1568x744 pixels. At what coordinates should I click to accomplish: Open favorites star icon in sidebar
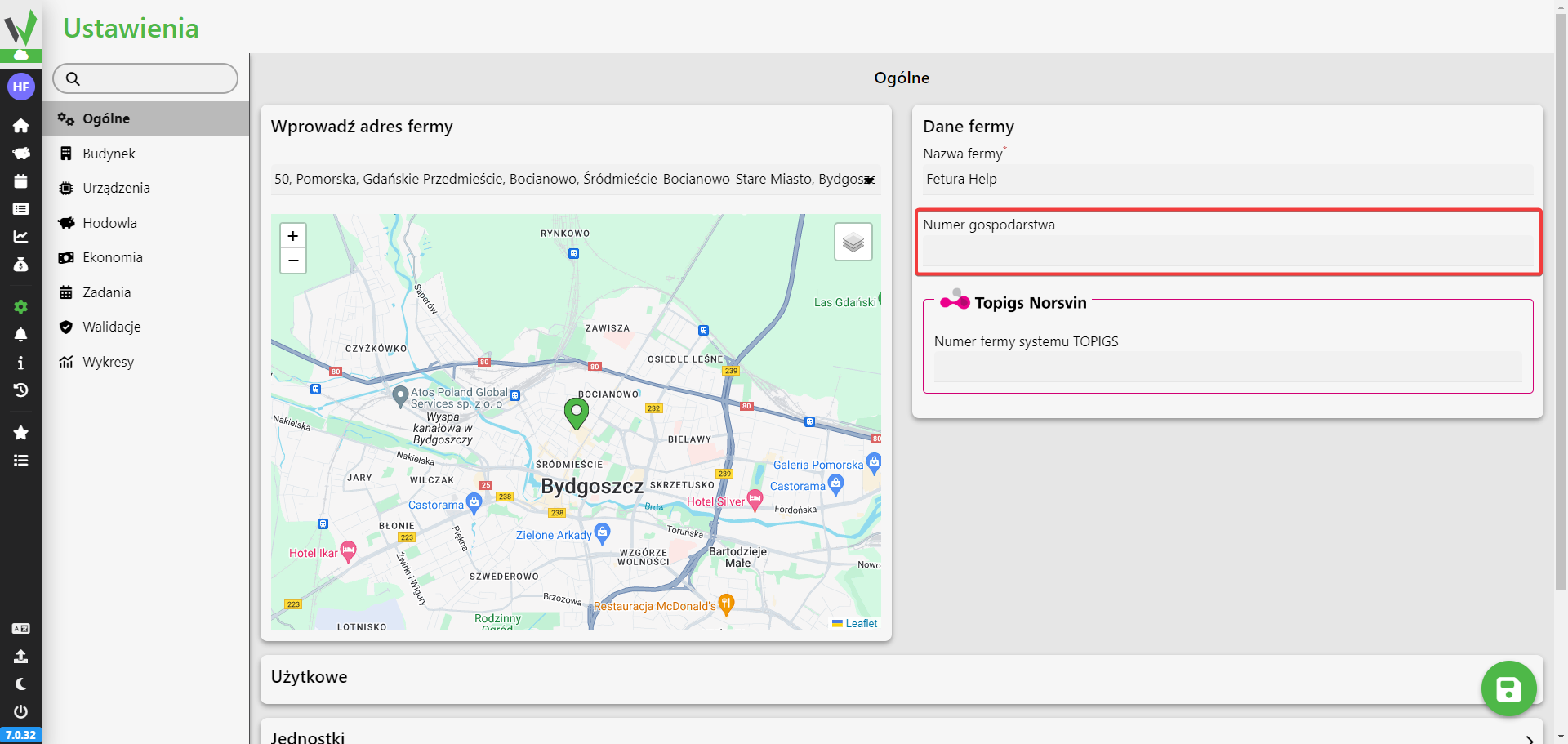click(20, 433)
